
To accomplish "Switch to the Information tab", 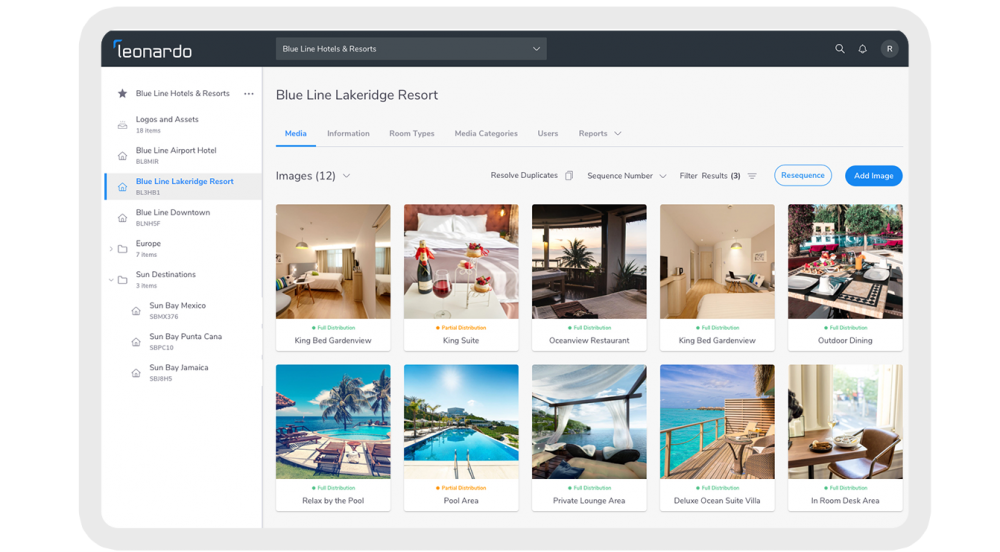I will [x=348, y=133].
